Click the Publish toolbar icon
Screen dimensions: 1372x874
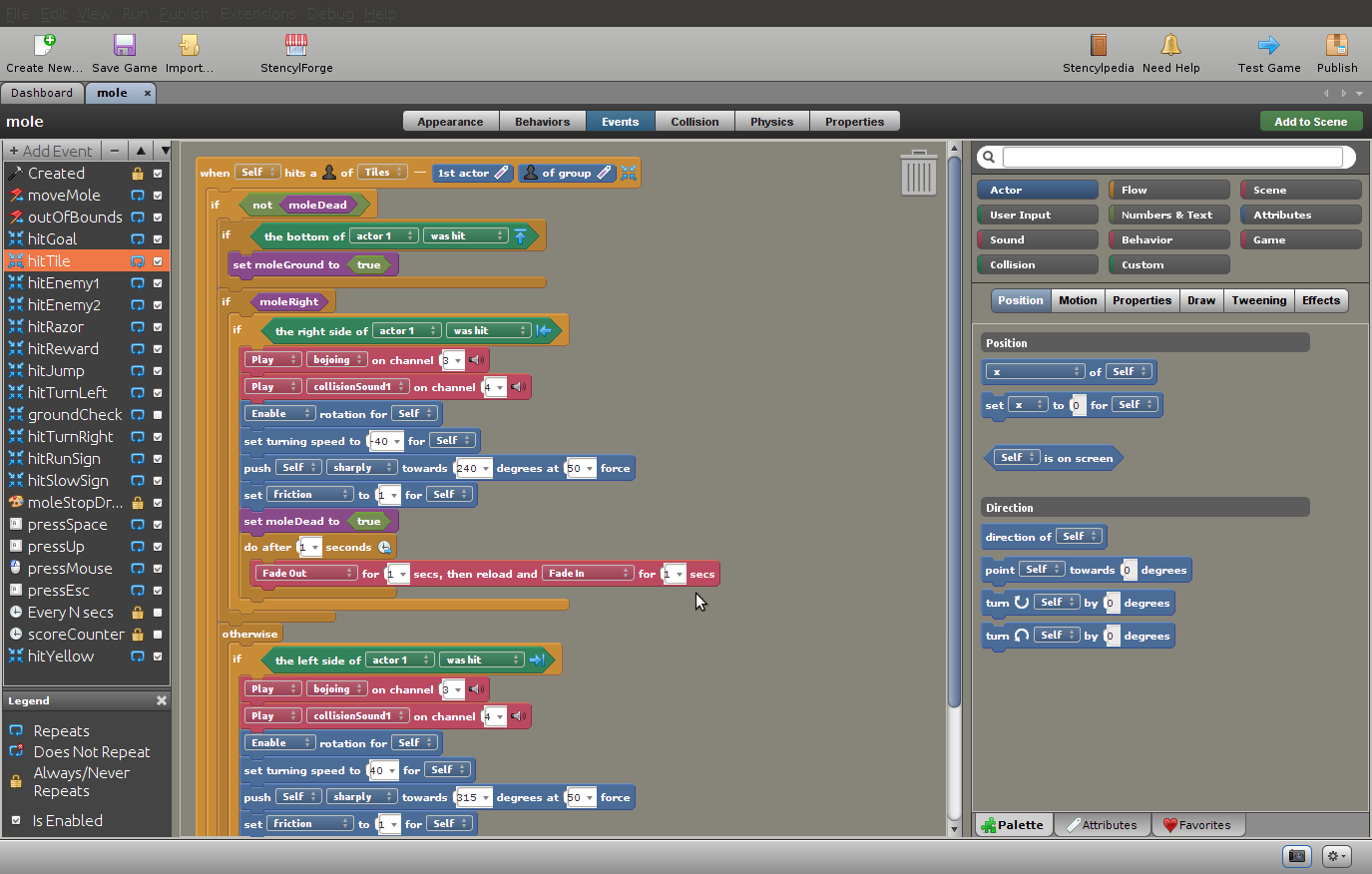[1337, 45]
